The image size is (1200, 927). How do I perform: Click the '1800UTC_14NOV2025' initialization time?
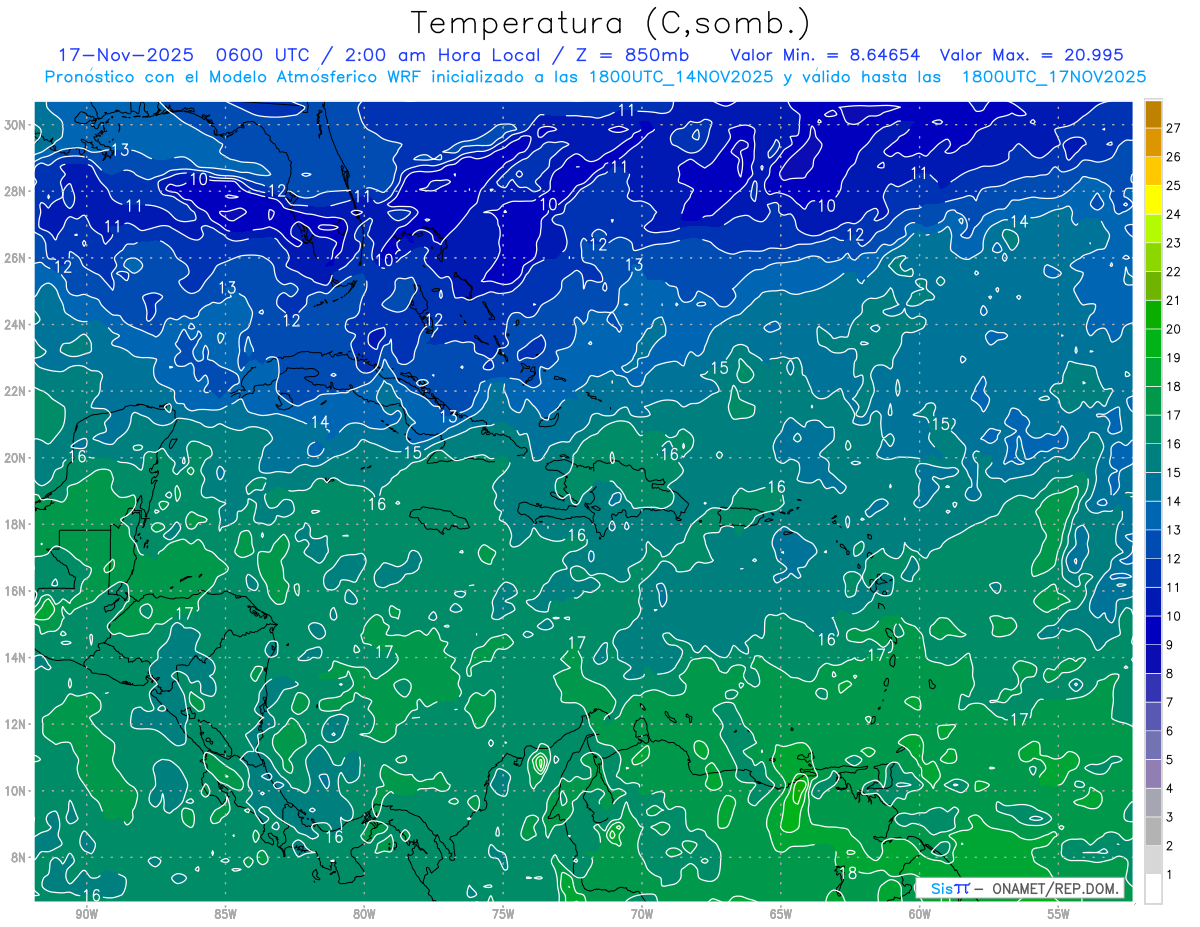click(x=682, y=77)
